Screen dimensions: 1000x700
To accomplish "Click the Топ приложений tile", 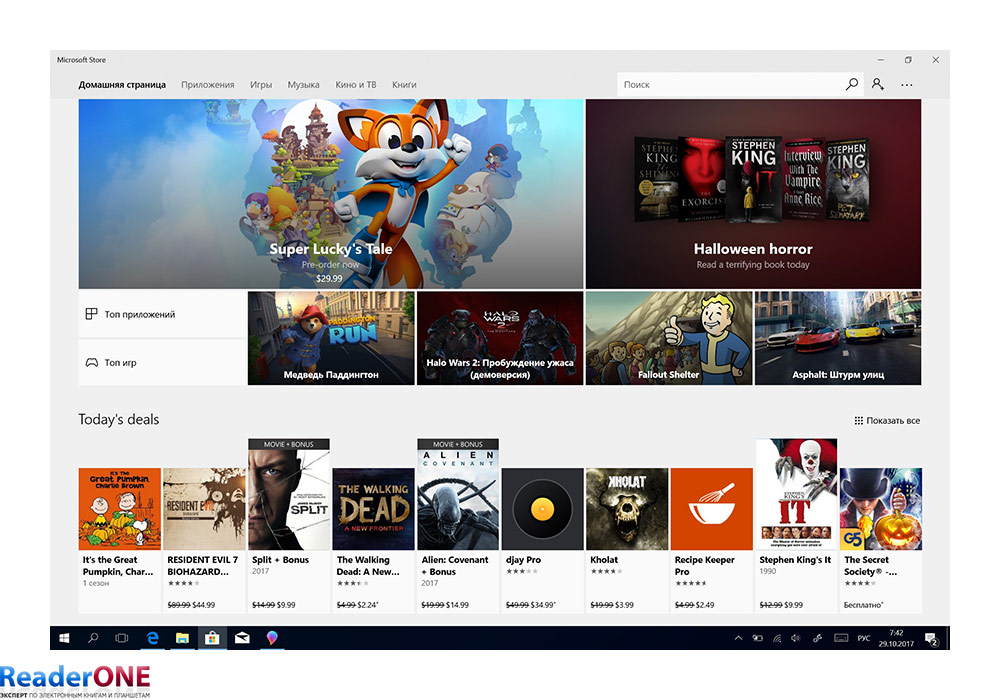I will pos(162,314).
